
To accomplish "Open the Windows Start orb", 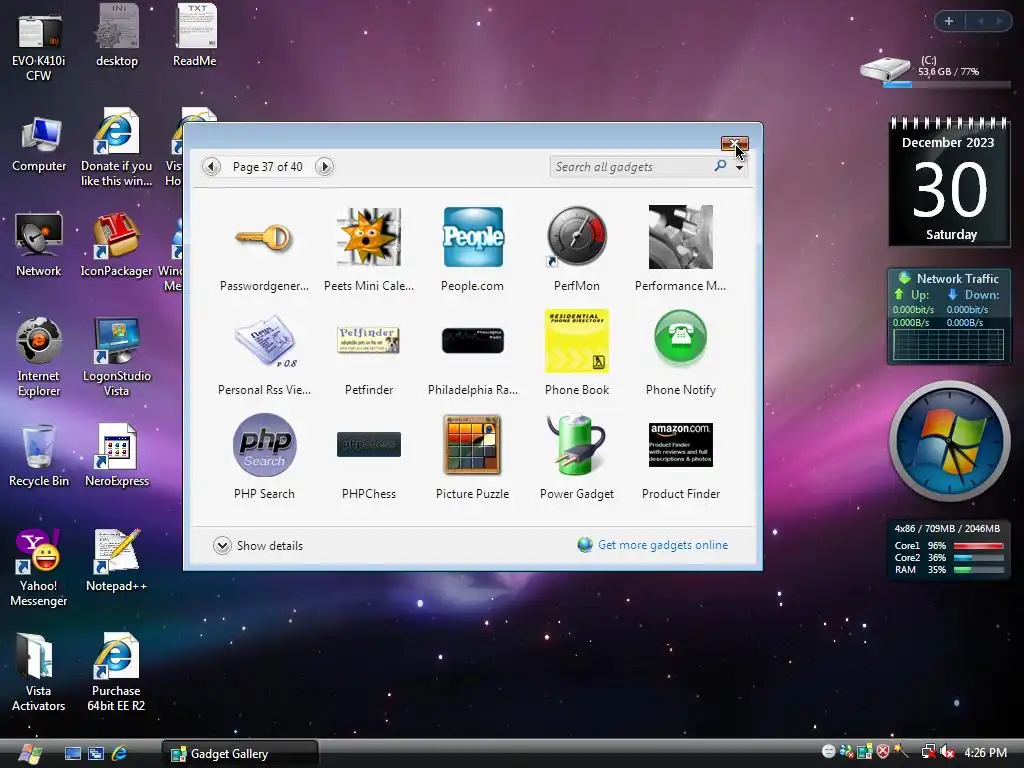I will click(x=30, y=753).
